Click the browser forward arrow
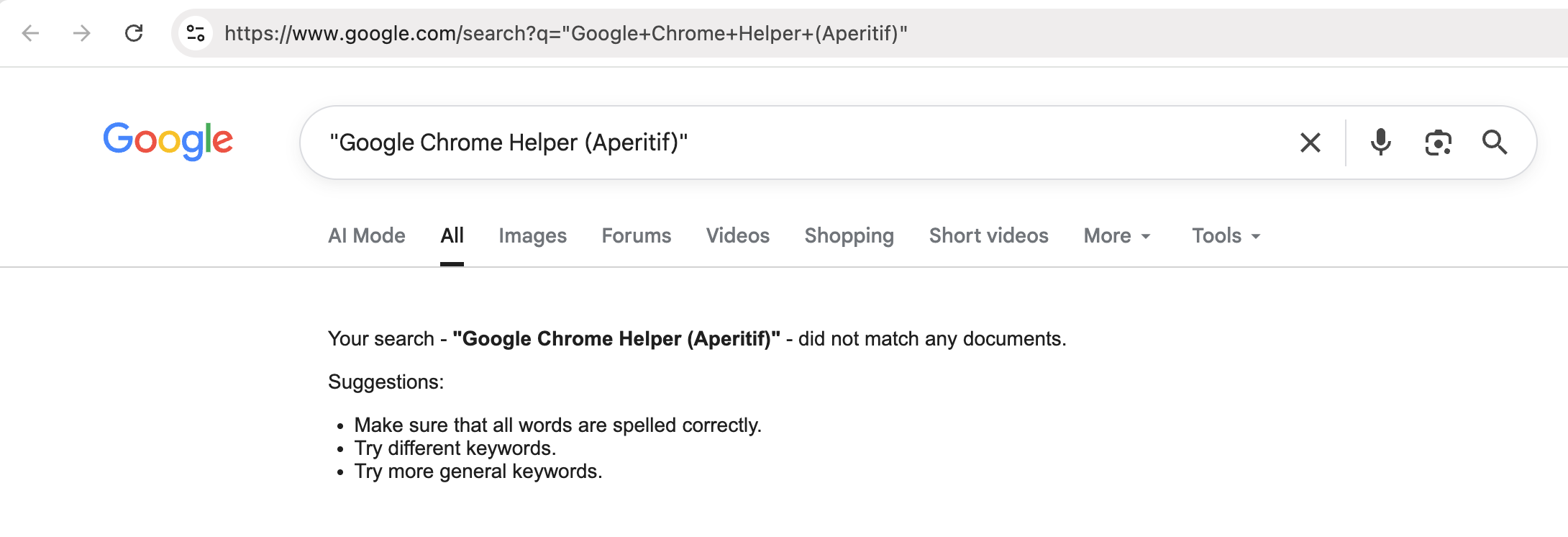The image size is (1568, 537). (82, 33)
